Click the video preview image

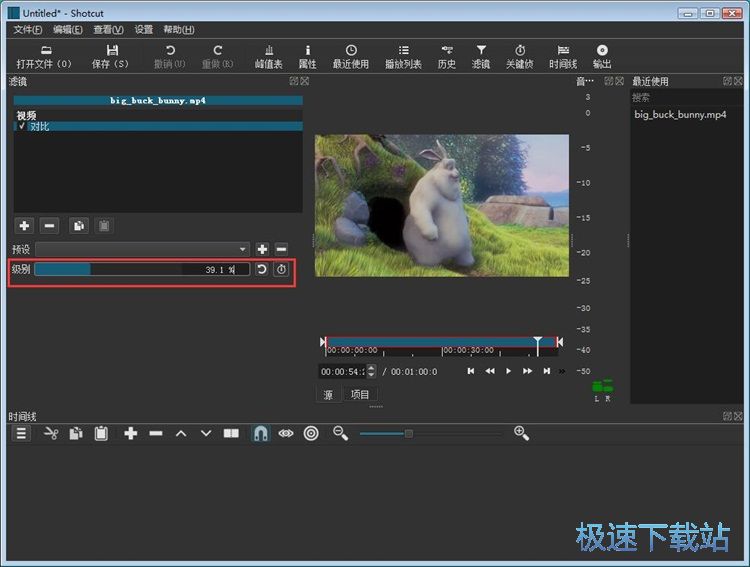[x=442, y=205]
